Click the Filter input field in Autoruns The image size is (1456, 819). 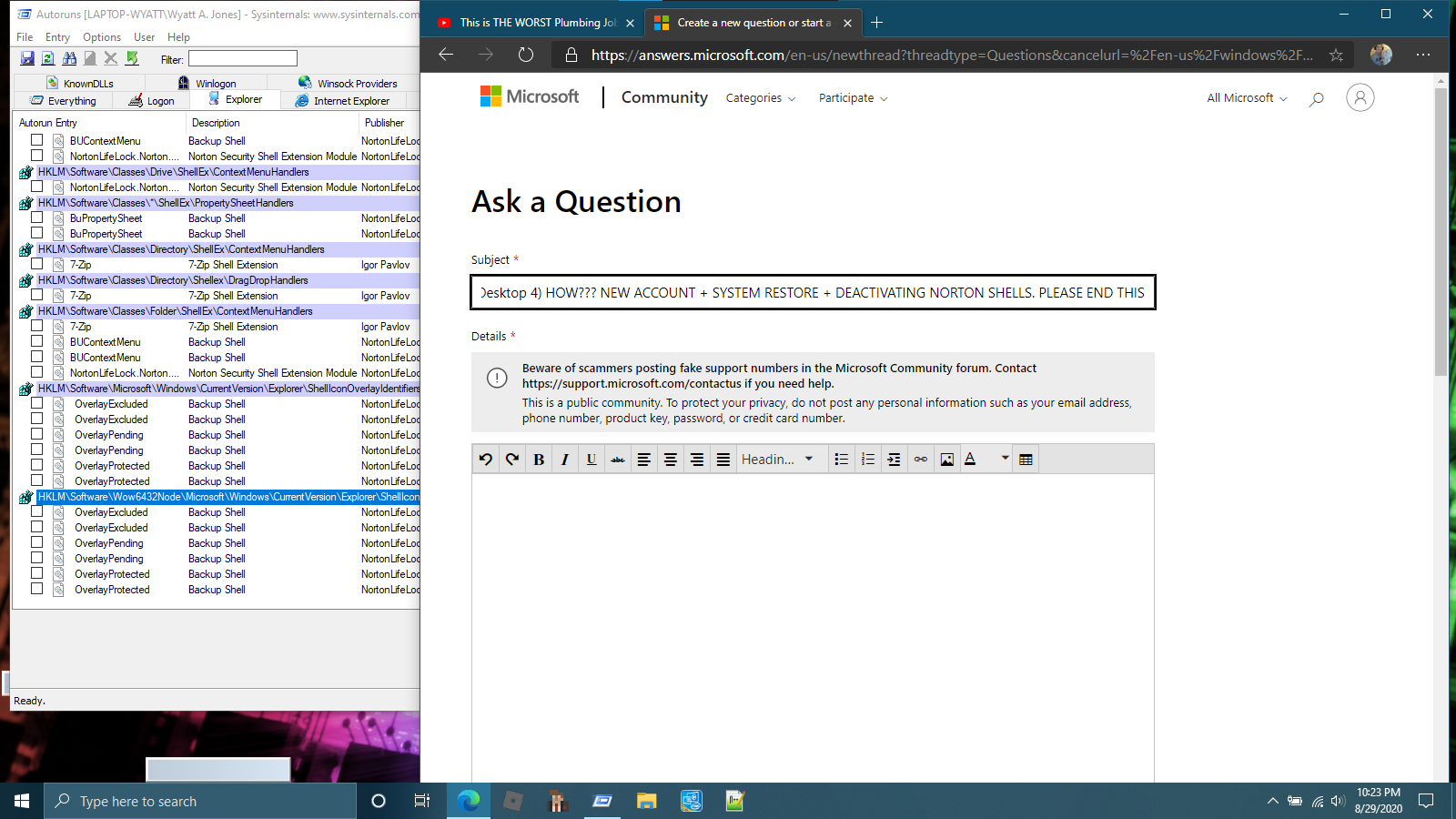[242, 58]
